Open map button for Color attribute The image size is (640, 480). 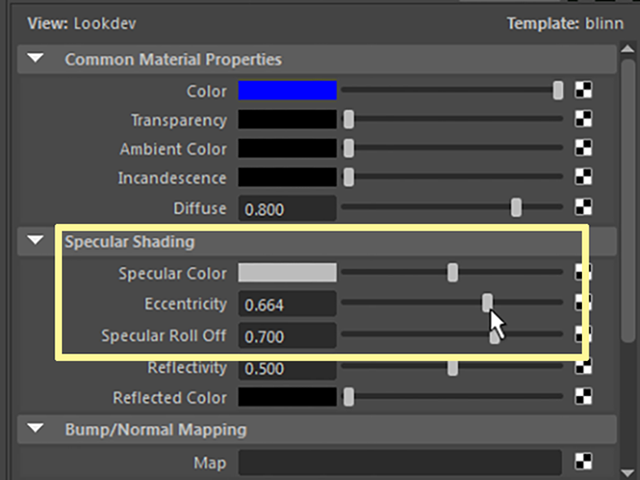pyautogui.click(x=583, y=90)
